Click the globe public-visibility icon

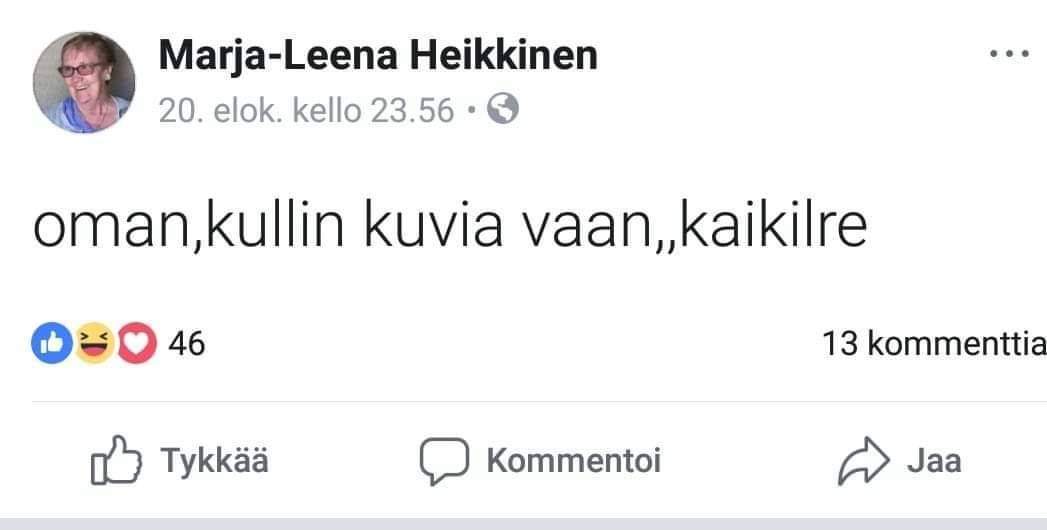pos(502,110)
